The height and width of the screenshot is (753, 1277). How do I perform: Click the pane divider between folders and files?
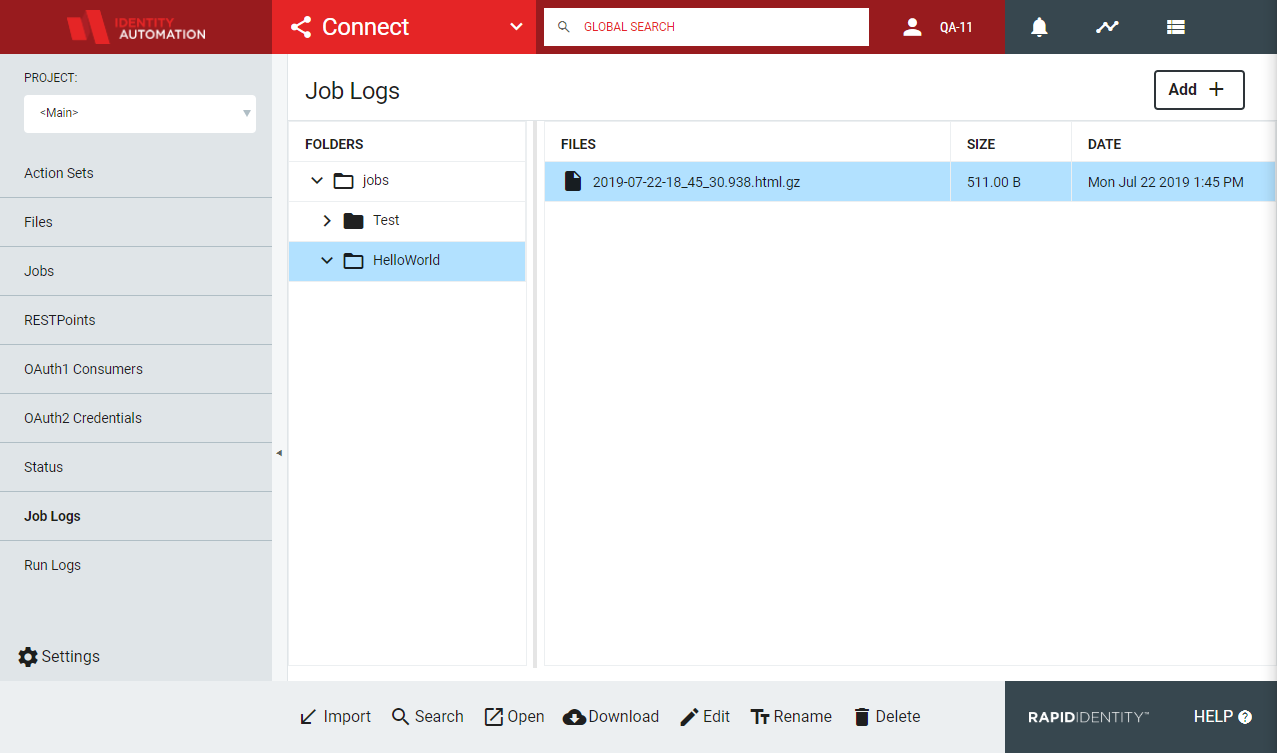(x=535, y=394)
